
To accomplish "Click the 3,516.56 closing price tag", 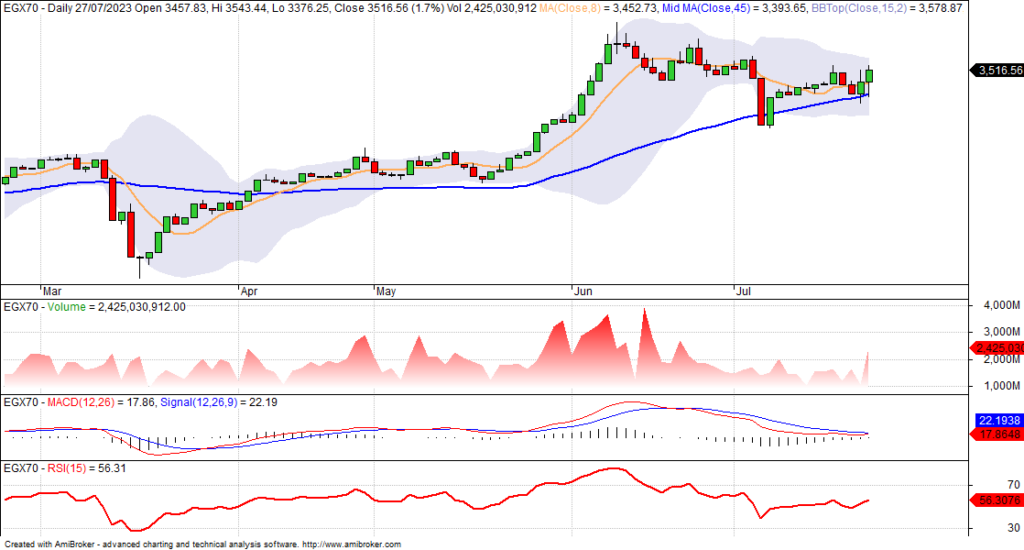I will coord(998,70).
